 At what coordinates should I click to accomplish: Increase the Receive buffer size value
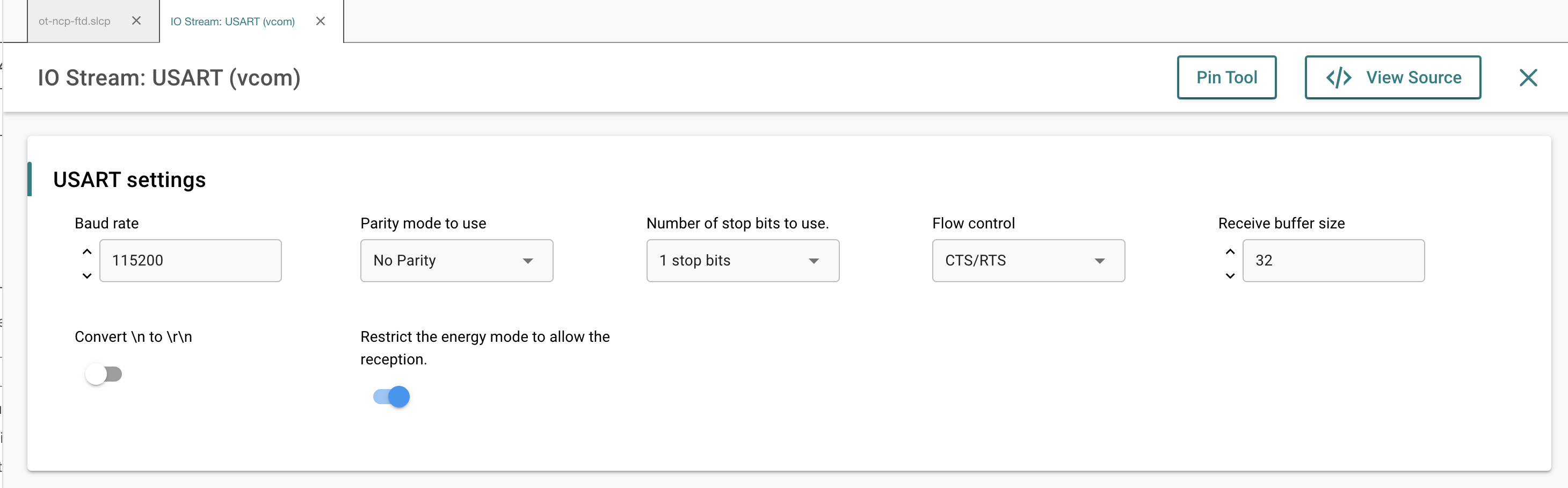click(x=1230, y=252)
